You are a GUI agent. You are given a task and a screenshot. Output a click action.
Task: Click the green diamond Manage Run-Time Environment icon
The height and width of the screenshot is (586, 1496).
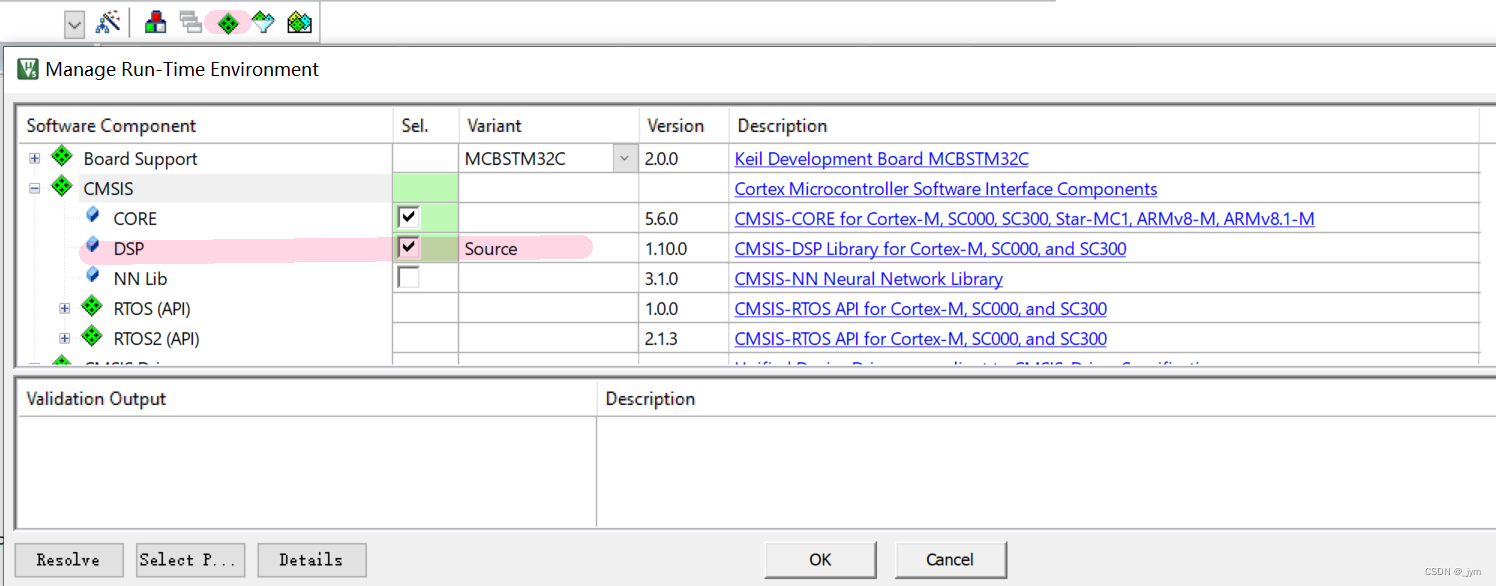pyautogui.click(x=228, y=23)
